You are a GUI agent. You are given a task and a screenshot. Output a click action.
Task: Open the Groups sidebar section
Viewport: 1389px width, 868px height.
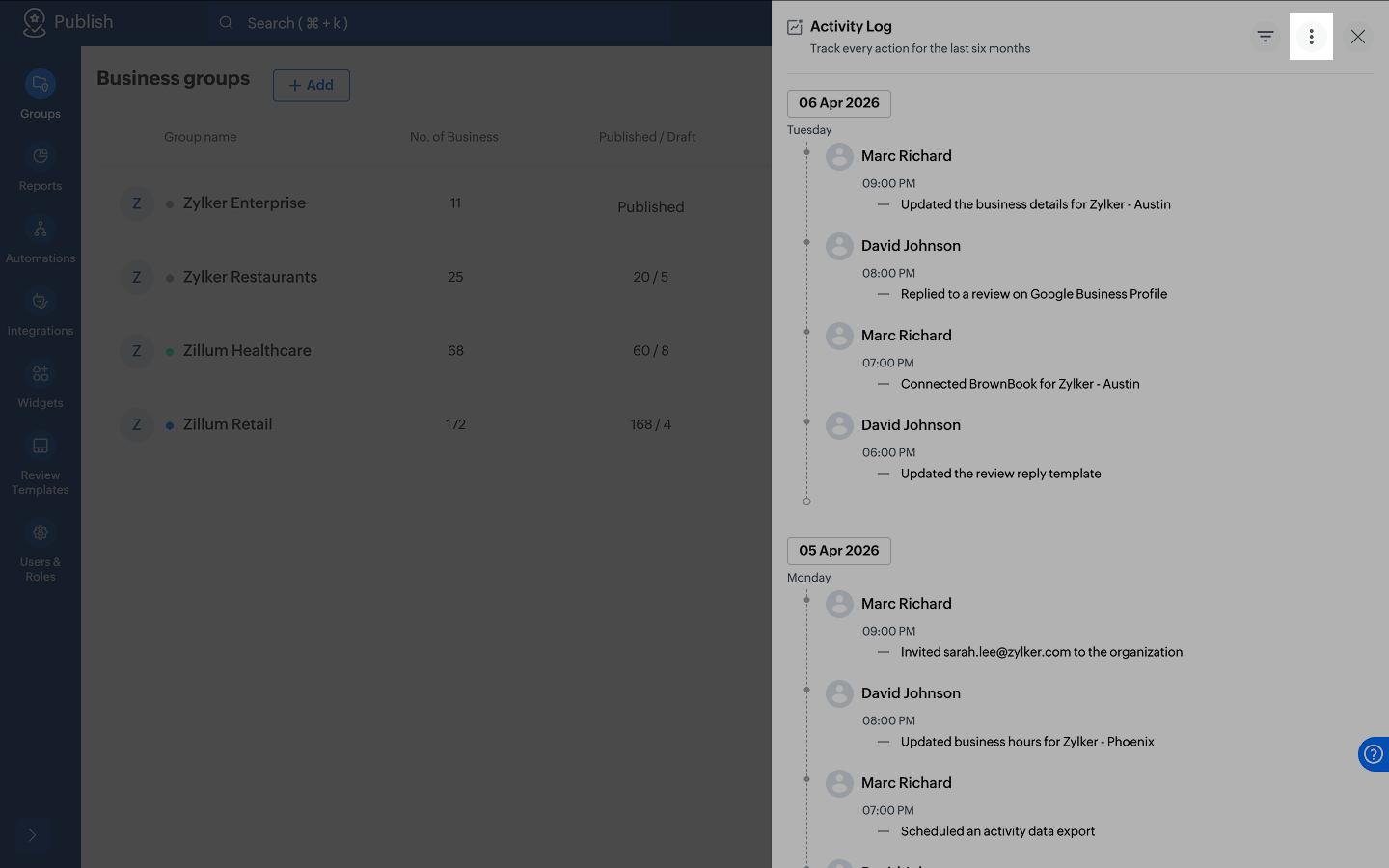coord(41,95)
